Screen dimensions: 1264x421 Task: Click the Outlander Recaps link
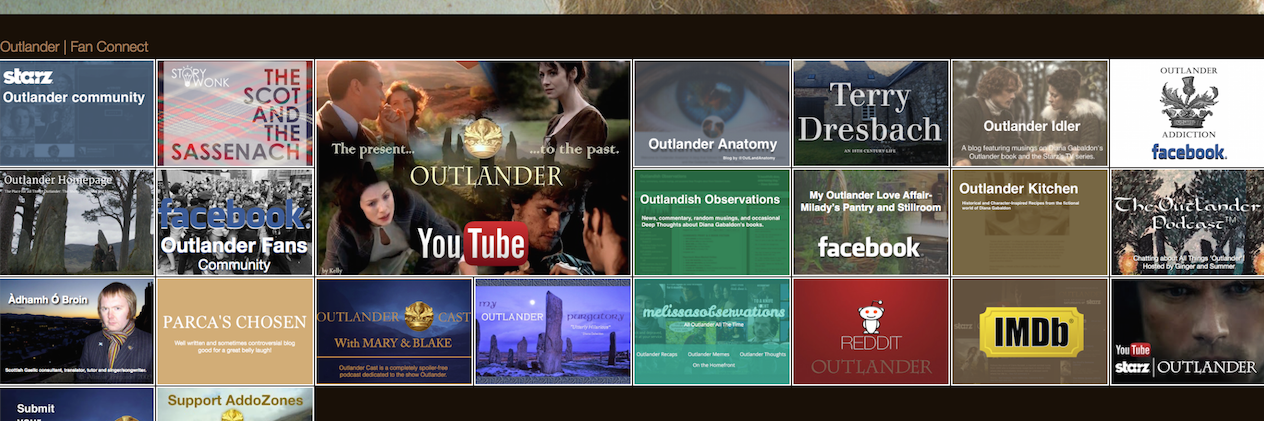[x=659, y=354]
